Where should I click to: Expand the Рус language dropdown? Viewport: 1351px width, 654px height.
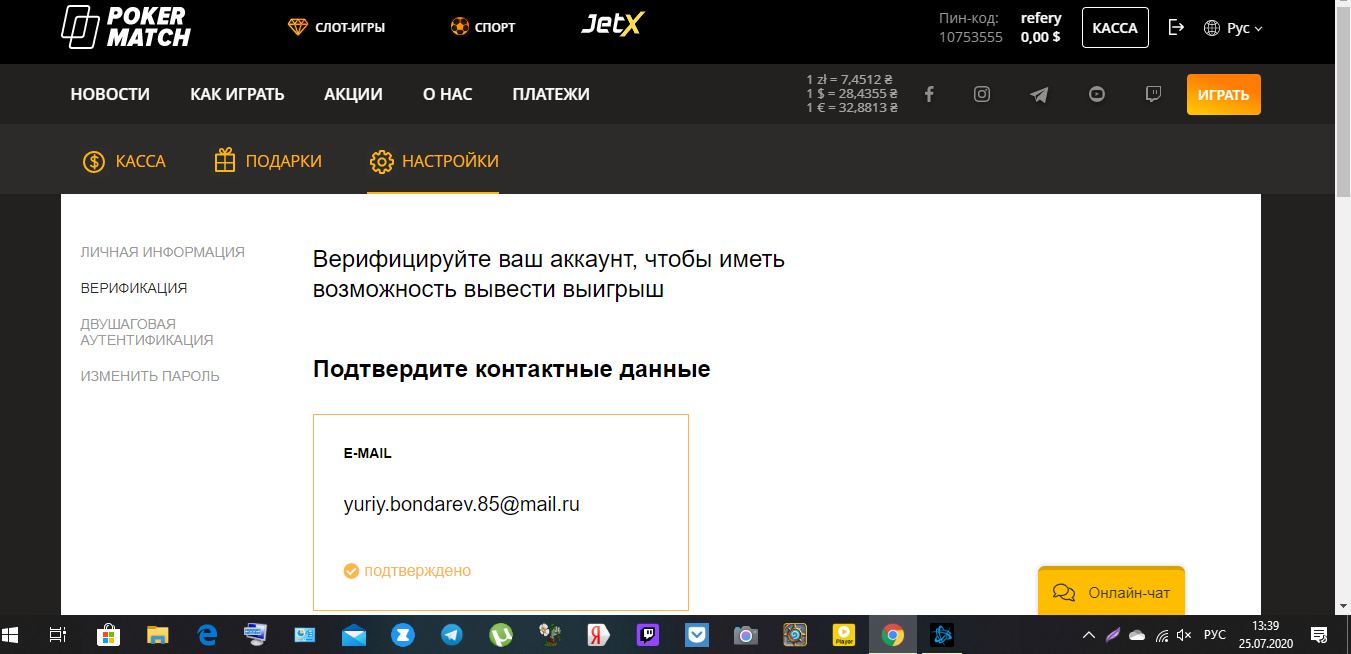tap(1234, 28)
